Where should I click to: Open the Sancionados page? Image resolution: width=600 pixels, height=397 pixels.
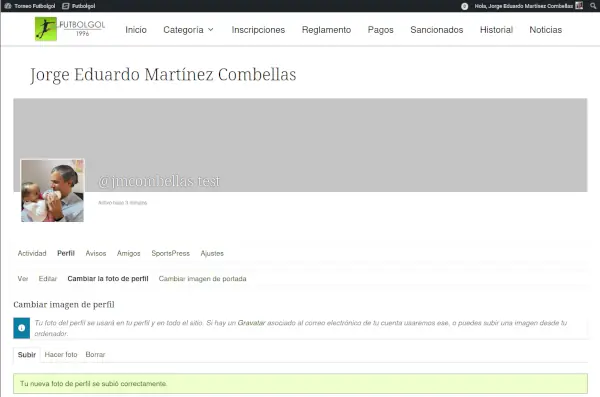click(437, 30)
